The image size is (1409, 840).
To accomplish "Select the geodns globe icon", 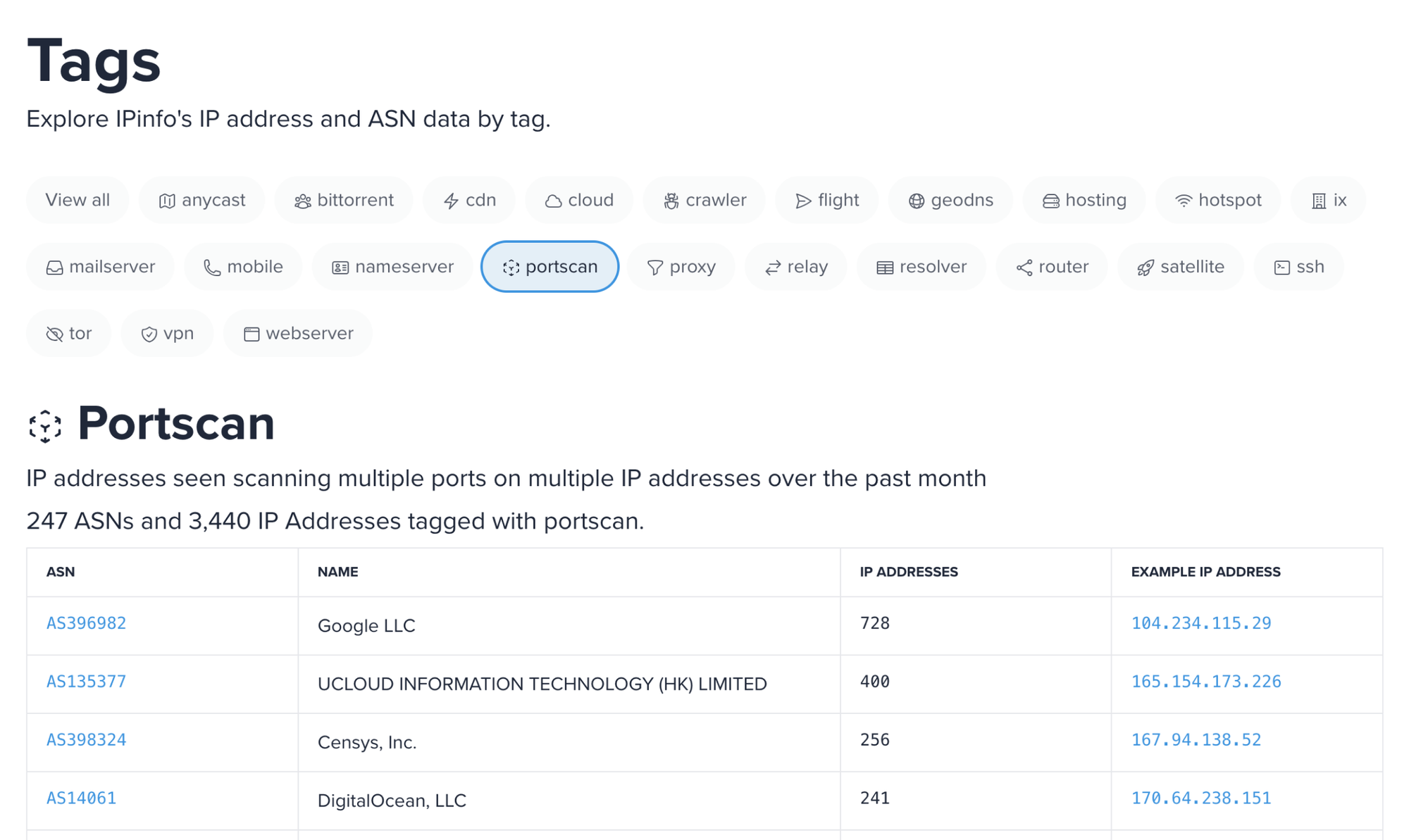I will pyautogui.click(x=916, y=201).
